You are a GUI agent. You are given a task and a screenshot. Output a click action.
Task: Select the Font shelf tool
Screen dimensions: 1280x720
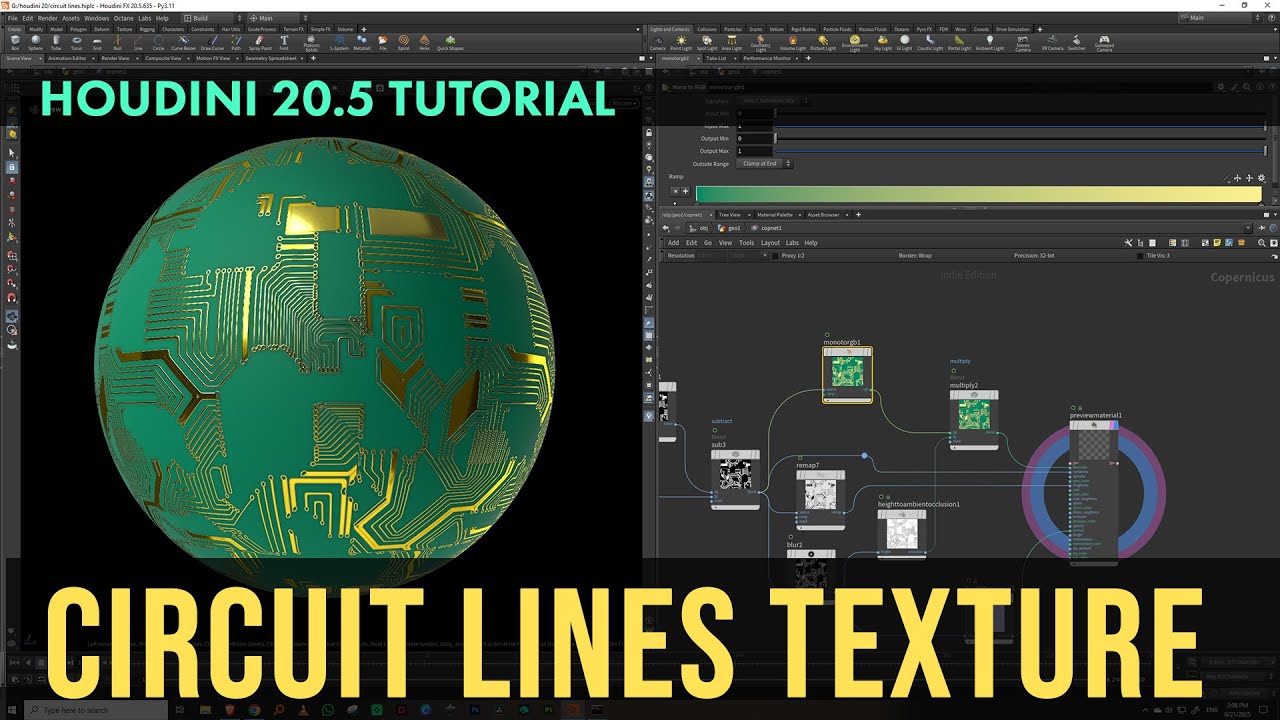[284, 43]
